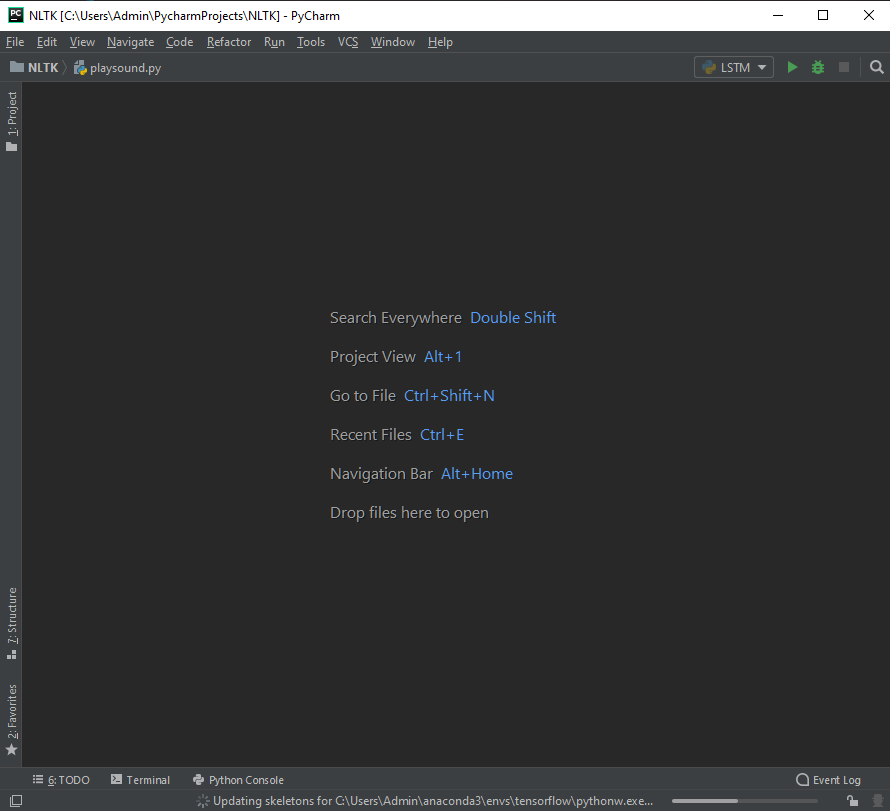The height and width of the screenshot is (811, 890).
Task: Click the Ctrl+Shift+N shortcut text
Action: 449,396
